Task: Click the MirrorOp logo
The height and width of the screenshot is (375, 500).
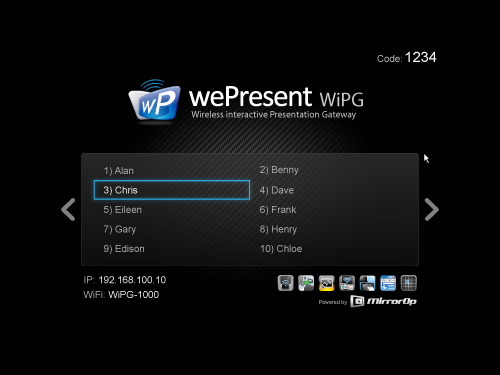Action: [383, 301]
